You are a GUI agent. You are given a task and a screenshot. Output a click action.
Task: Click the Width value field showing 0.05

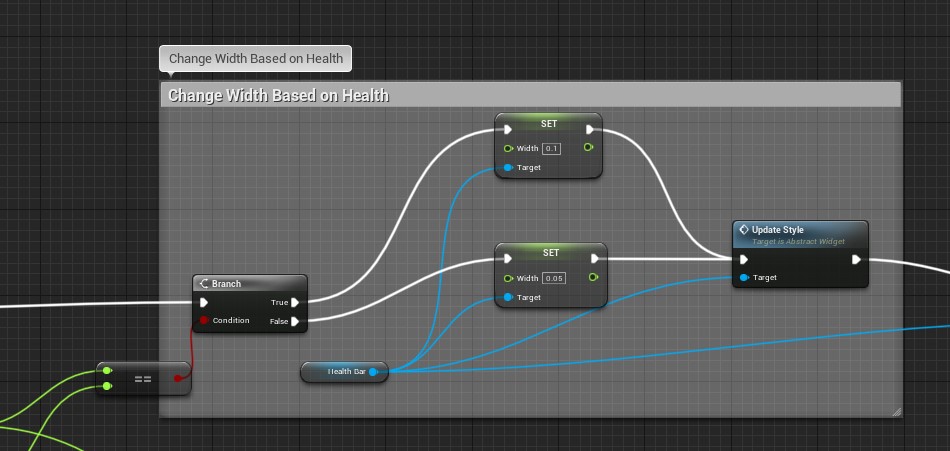(x=554, y=278)
